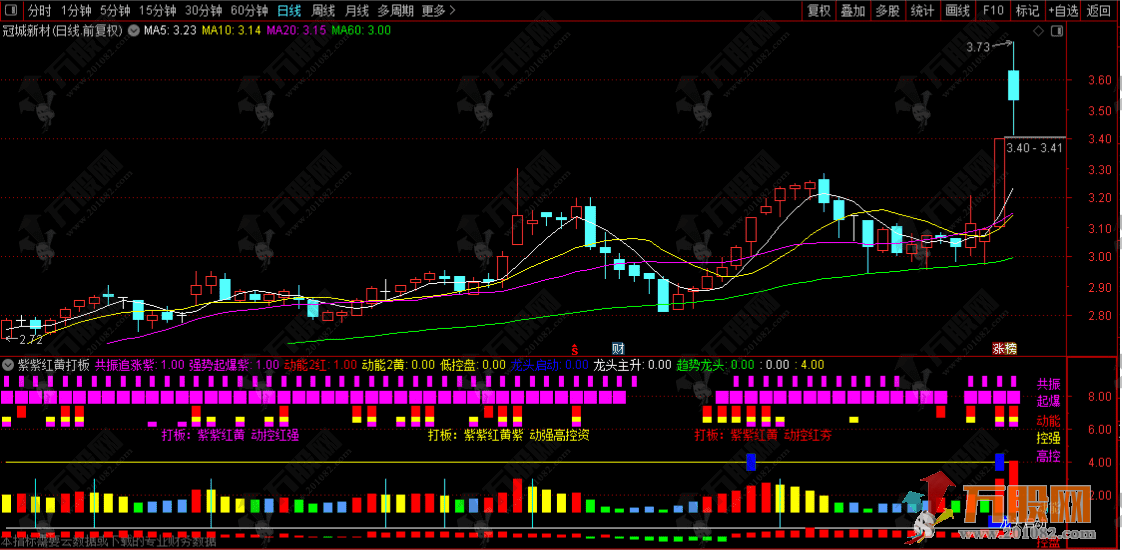Viewport: 1122px width, 550px height.
Task: Click the 返回 back button
Action: pyautogui.click(x=1098, y=10)
